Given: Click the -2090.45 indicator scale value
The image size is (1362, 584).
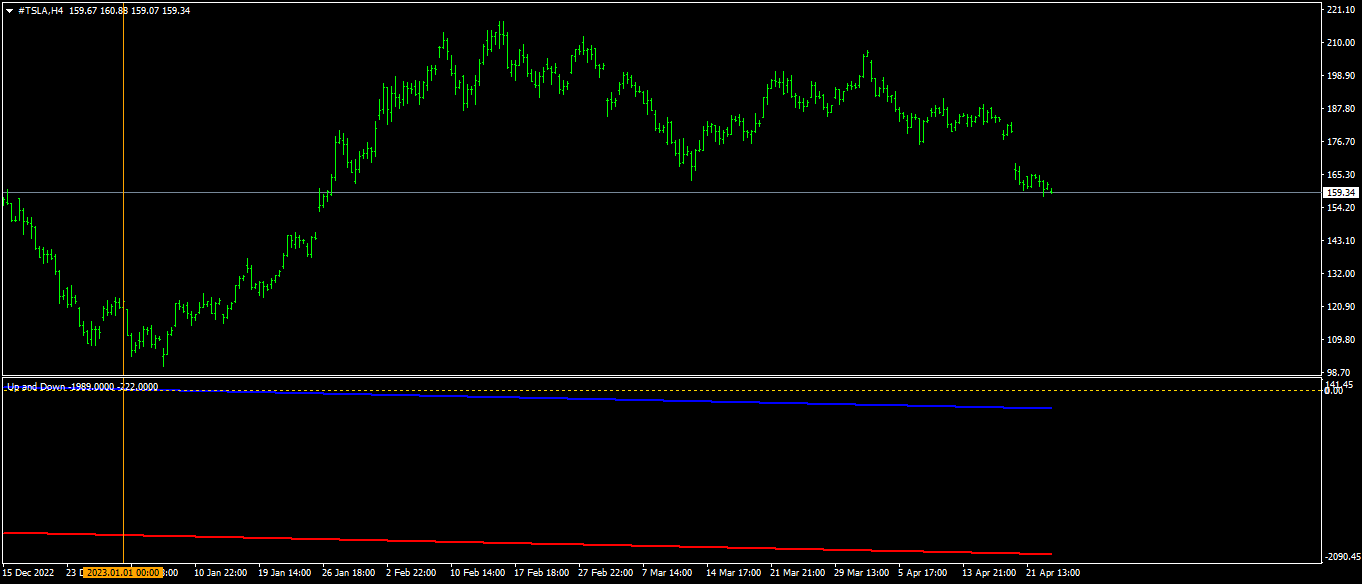Looking at the screenshot, I should [1341, 557].
